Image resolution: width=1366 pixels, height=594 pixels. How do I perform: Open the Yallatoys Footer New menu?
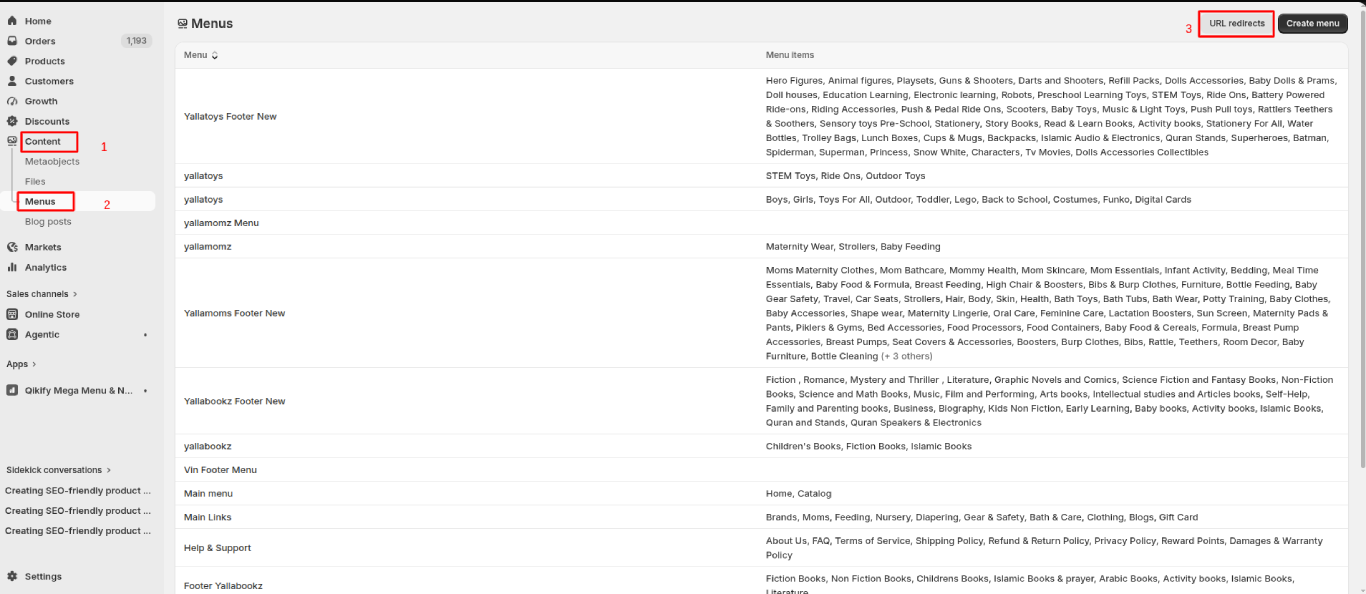coord(230,116)
